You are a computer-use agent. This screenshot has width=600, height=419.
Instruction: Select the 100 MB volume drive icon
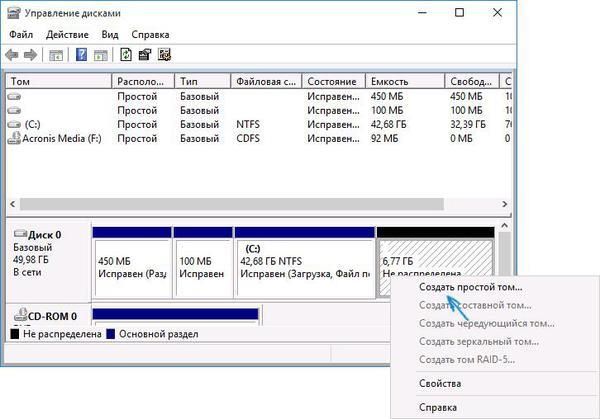pyautogui.click(x=14, y=111)
